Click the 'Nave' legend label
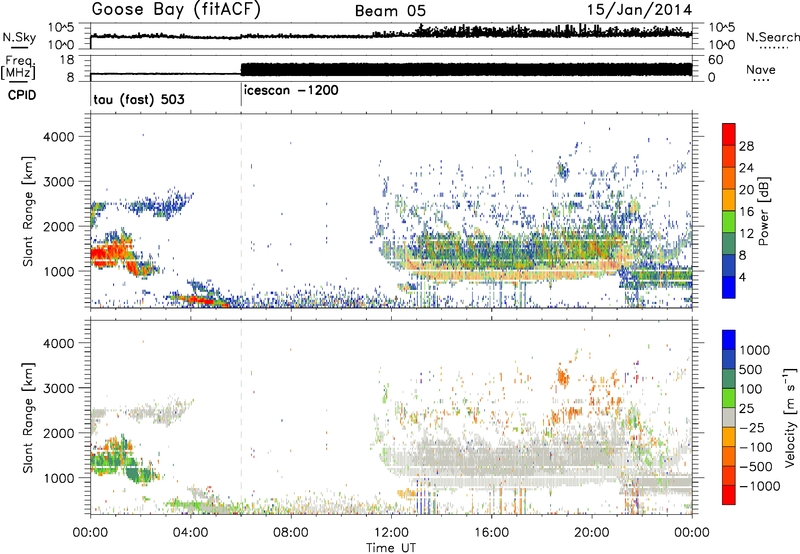 pyautogui.click(x=761, y=69)
